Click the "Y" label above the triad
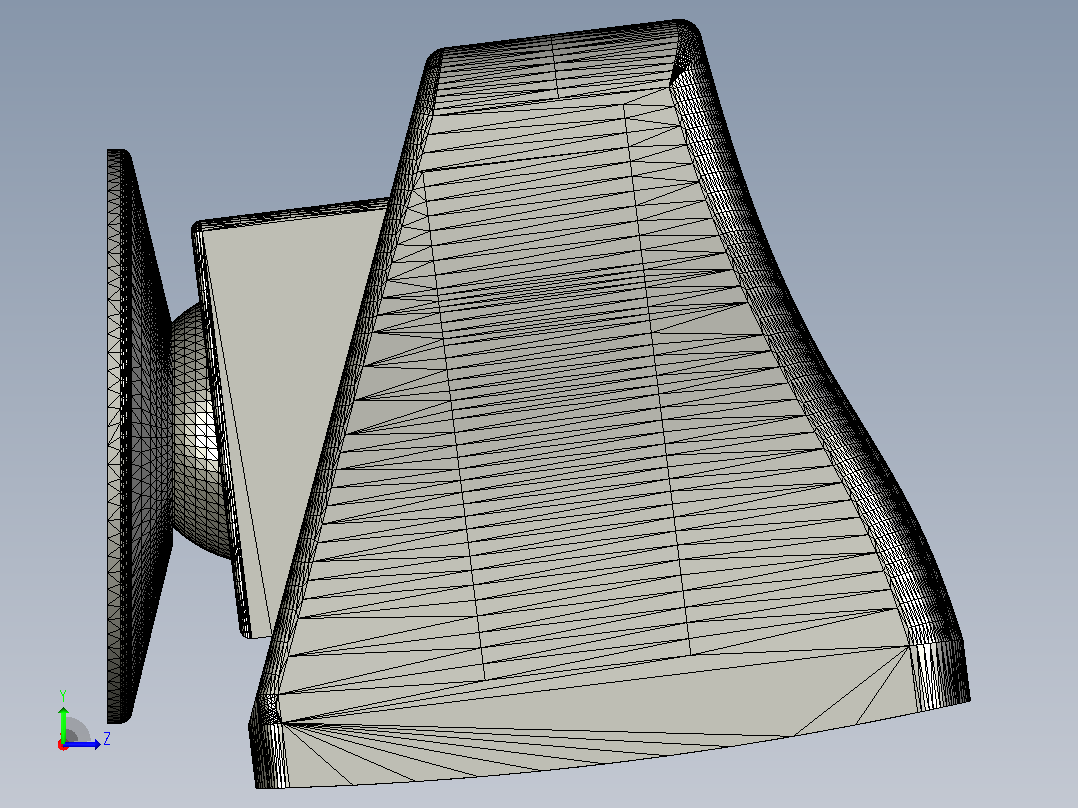The image size is (1078, 808). [x=63, y=695]
